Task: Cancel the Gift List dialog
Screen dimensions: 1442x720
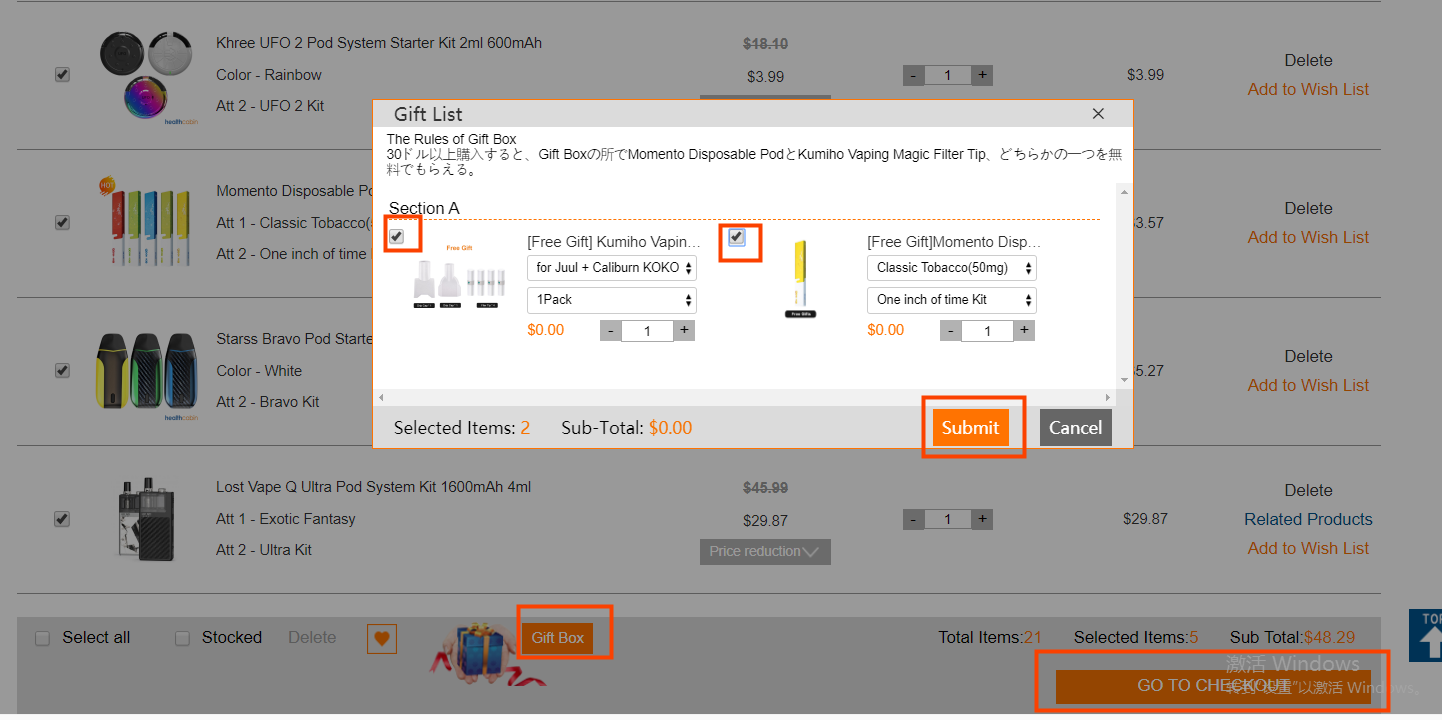Action: tap(1076, 428)
